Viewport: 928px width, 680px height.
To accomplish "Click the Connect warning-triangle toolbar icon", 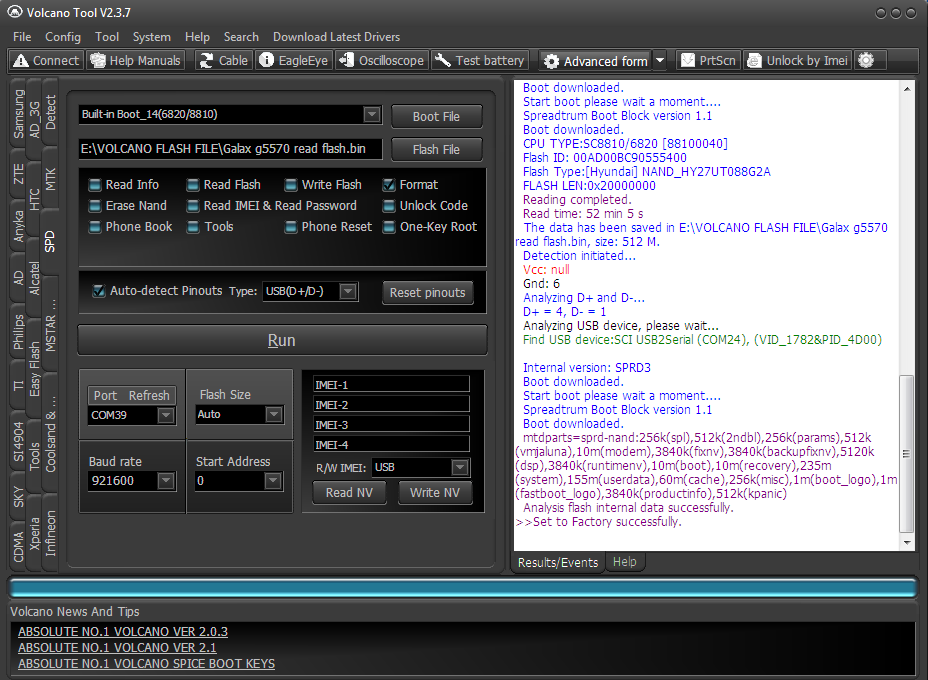I will tap(21, 60).
